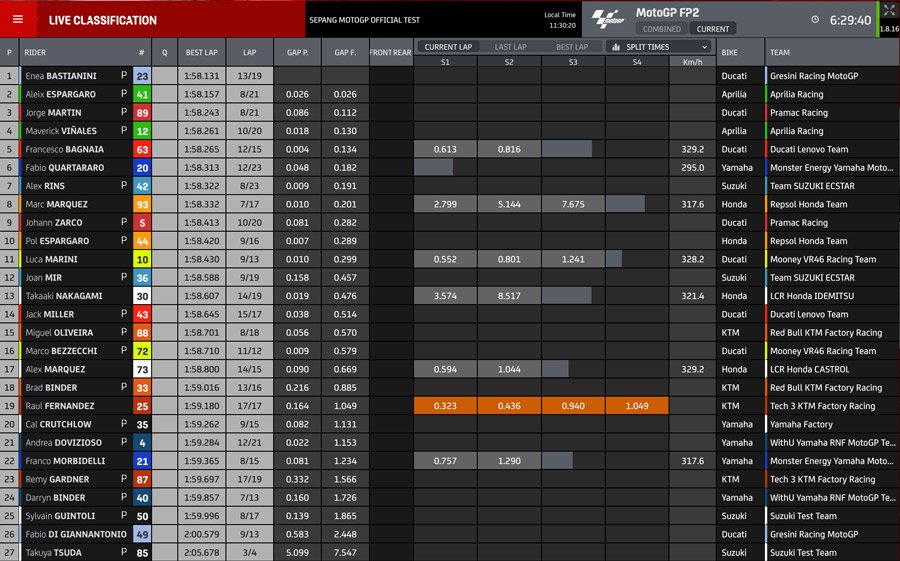900x561 pixels.
Task: Open the Split Times dropdown
Action: pyautogui.click(x=660, y=47)
